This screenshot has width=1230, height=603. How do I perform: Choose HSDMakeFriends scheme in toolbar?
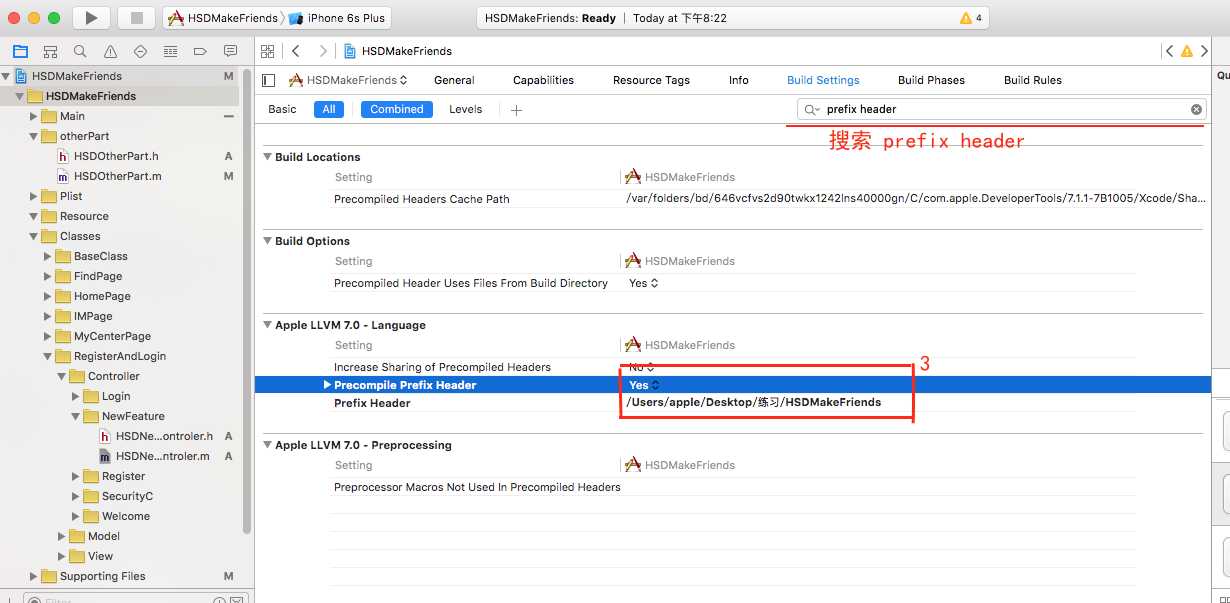(x=223, y=18)
